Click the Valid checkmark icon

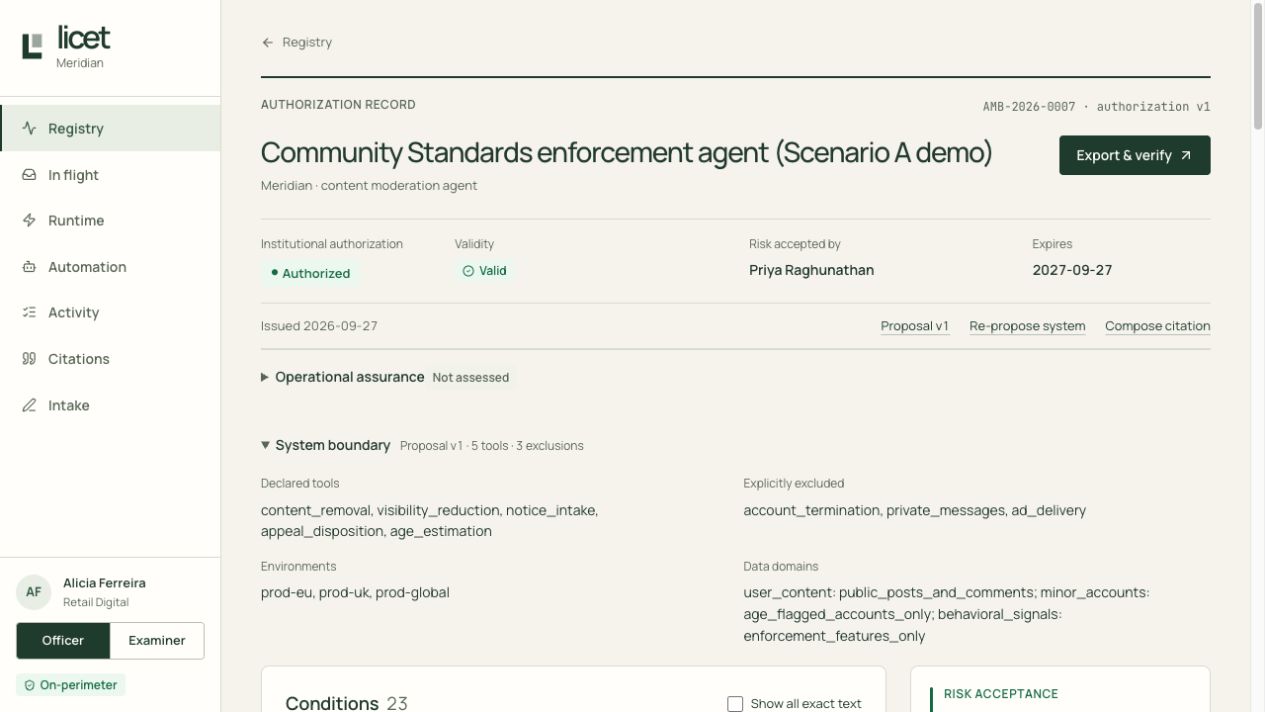point(468,271)
